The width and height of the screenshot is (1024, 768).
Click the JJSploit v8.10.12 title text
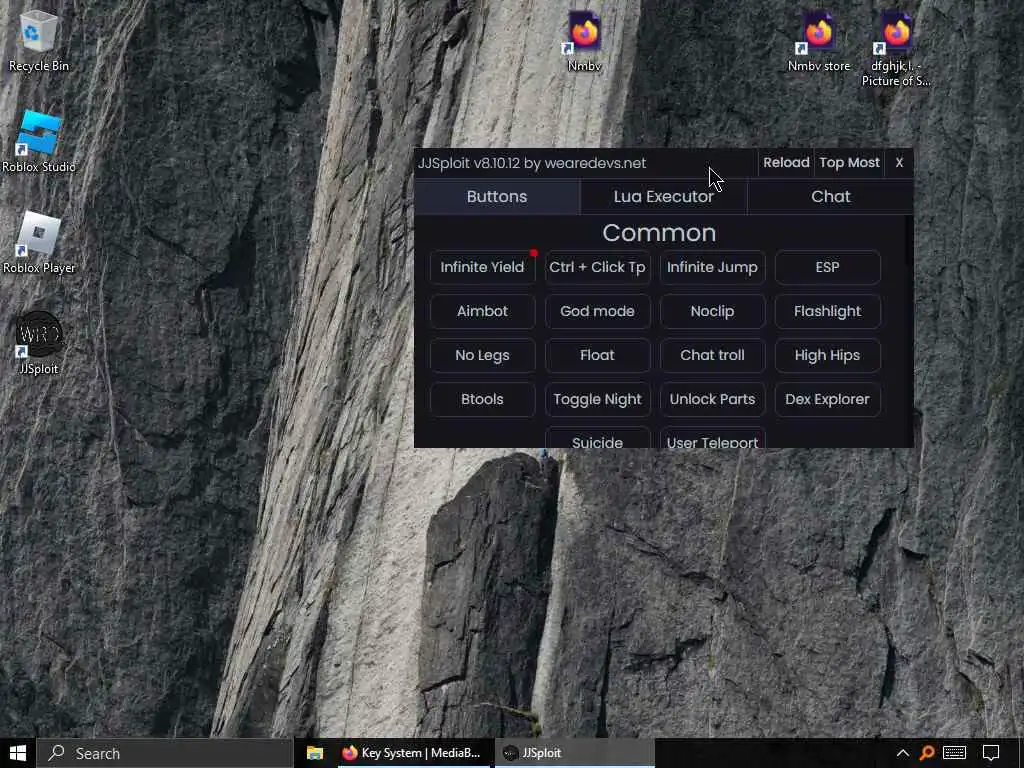click(x=532, y=163)
